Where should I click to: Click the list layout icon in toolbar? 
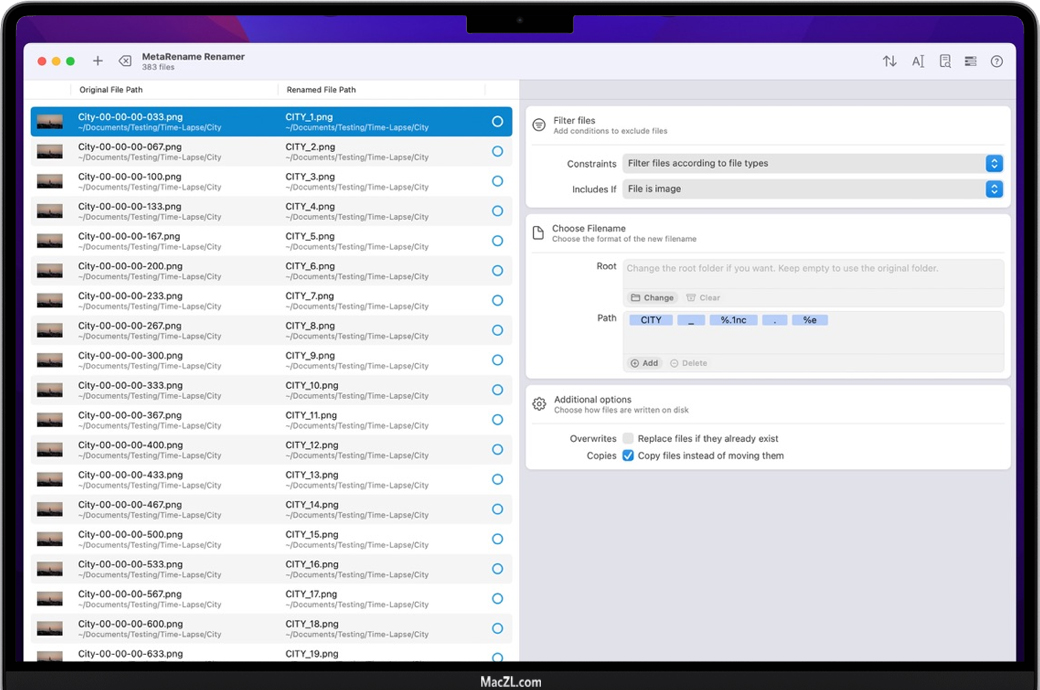point(970,61)
